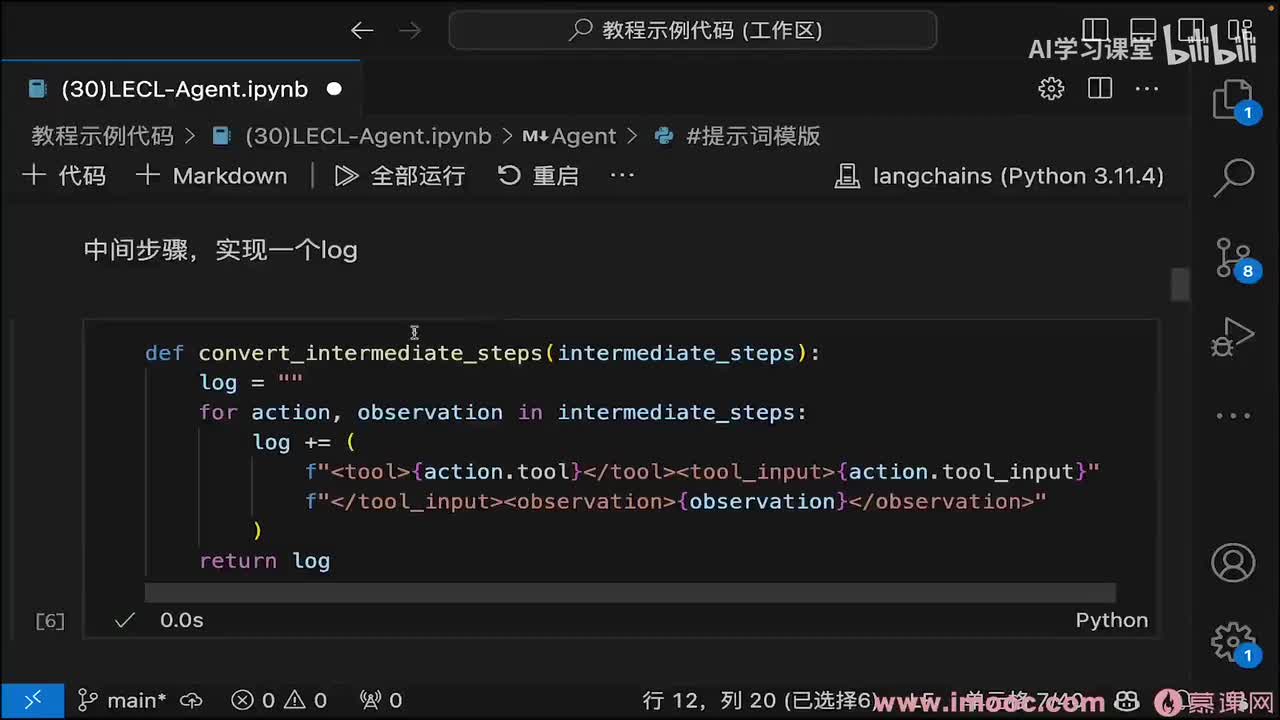This screenshot has width=1280, height=720.
Task: Close the tab via its unsaved dot
Action: click(334, 89)
